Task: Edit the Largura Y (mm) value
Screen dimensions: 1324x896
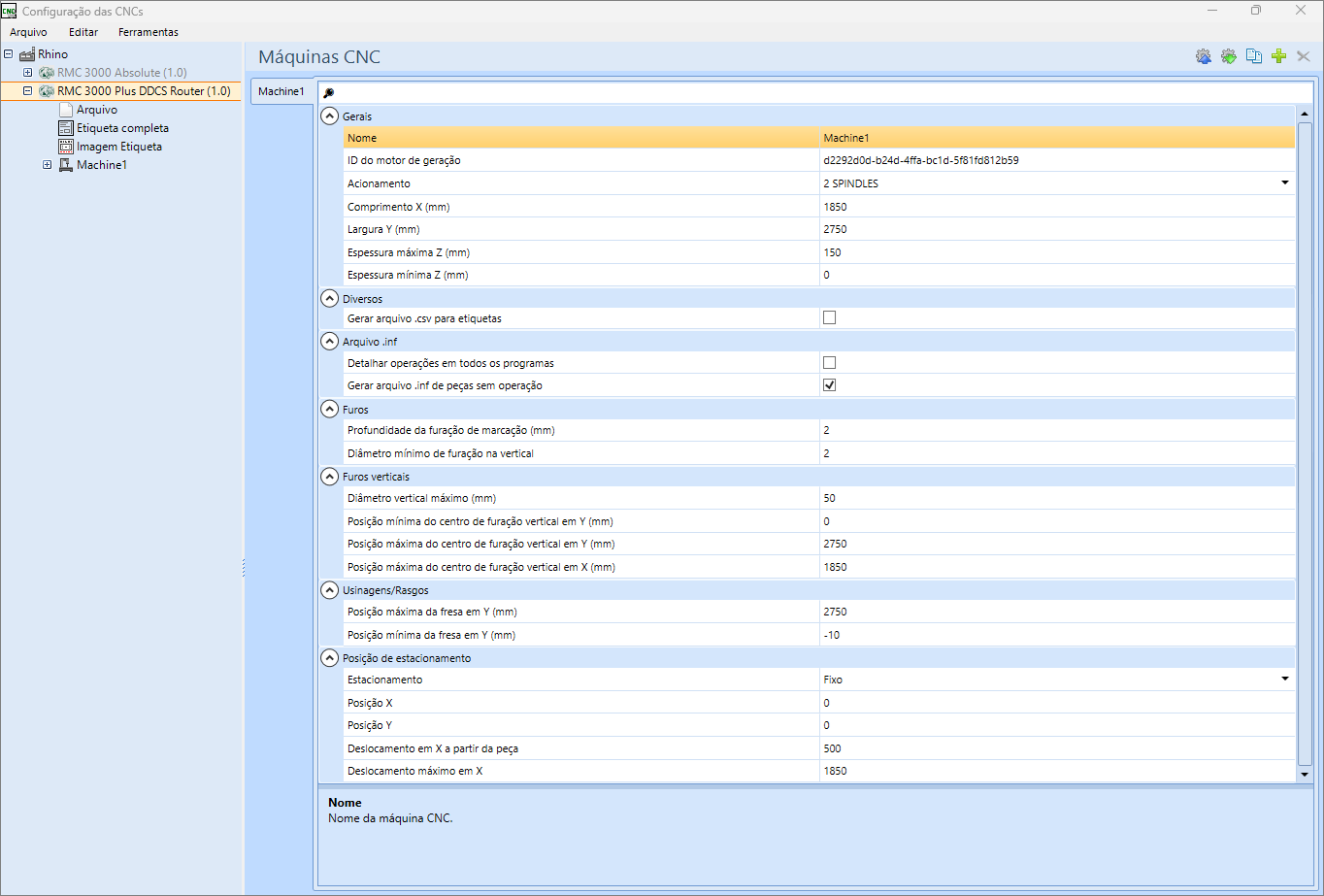Action: click(x=1056, y=229)
